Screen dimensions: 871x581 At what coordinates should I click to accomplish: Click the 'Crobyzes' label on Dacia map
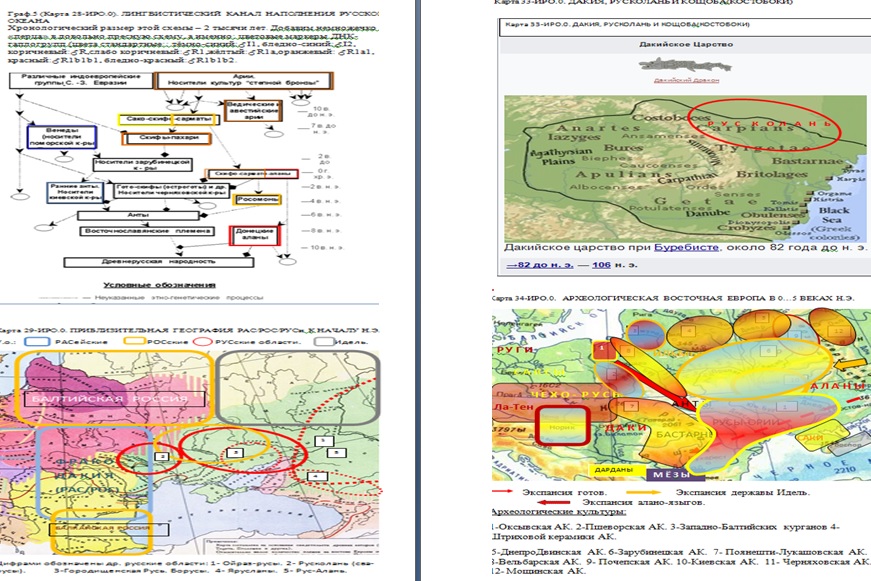pyautogui.click(x=745, y=227)
